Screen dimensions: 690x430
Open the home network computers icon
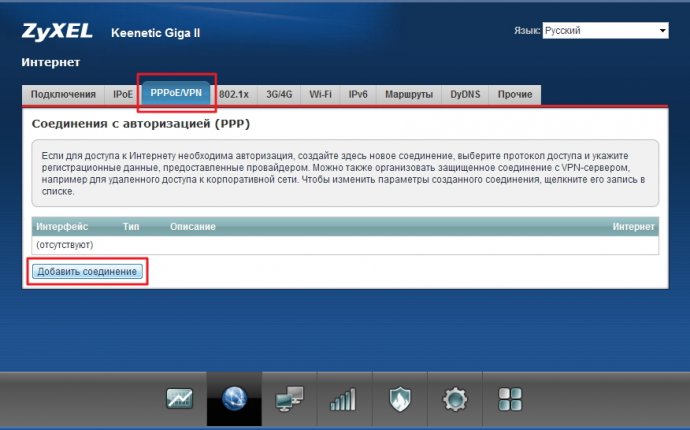(289, 399)
